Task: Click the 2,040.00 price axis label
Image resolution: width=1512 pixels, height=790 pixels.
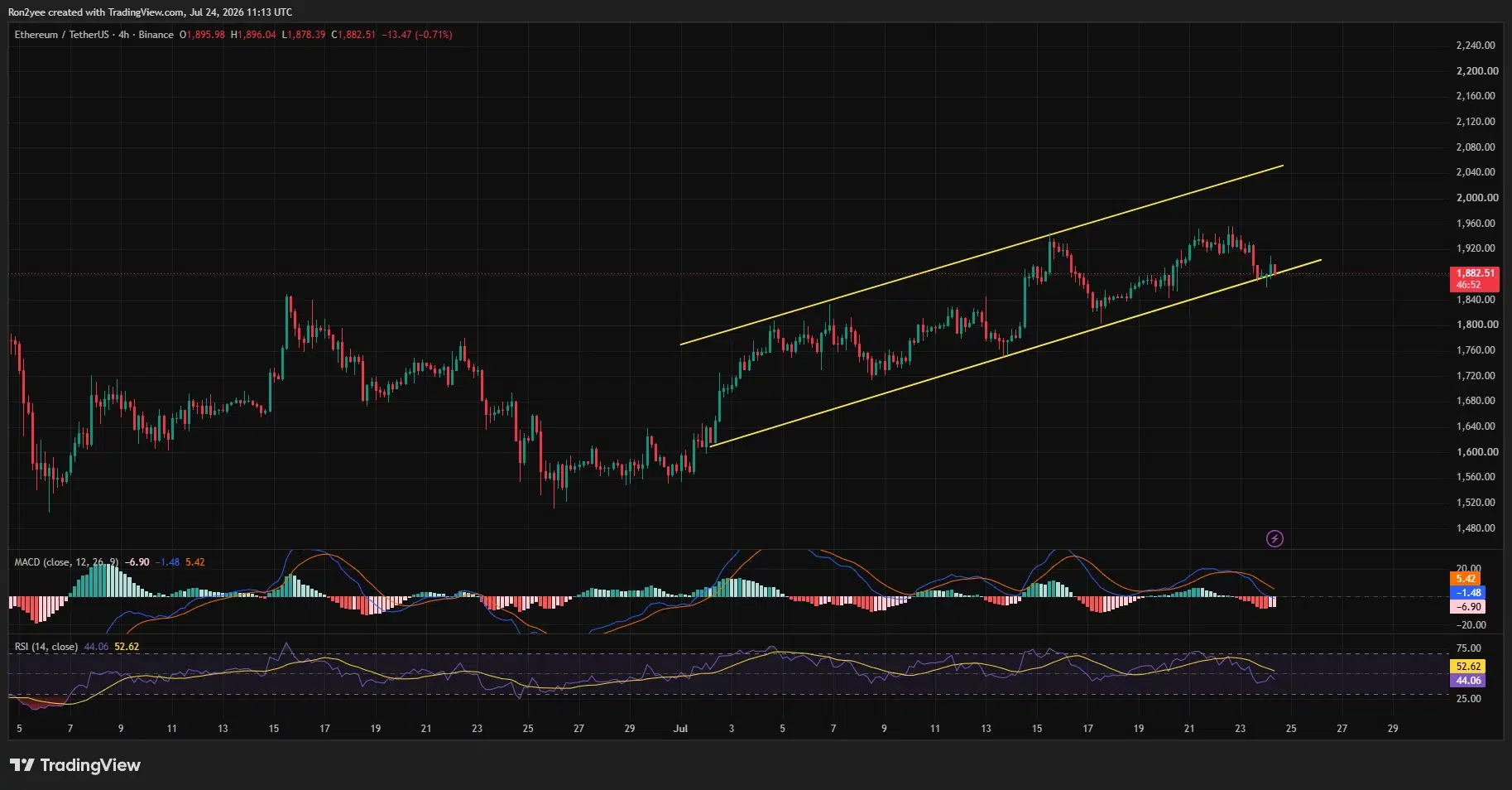Action: point(1476,172)
